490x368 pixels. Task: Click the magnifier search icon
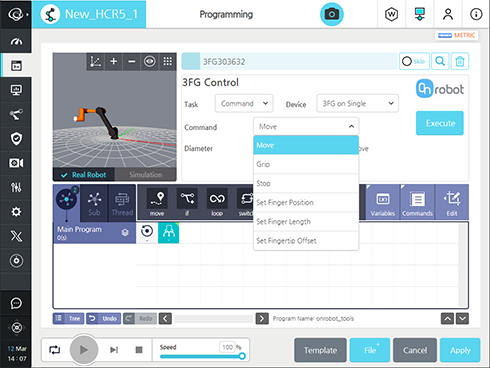coord(440,61)
